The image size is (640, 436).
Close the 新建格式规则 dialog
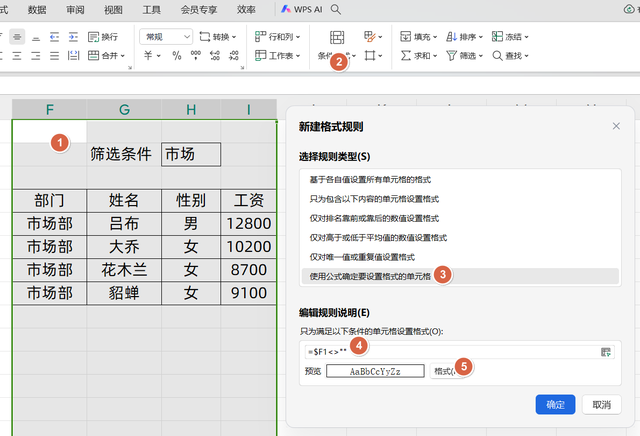click(615, 126)
